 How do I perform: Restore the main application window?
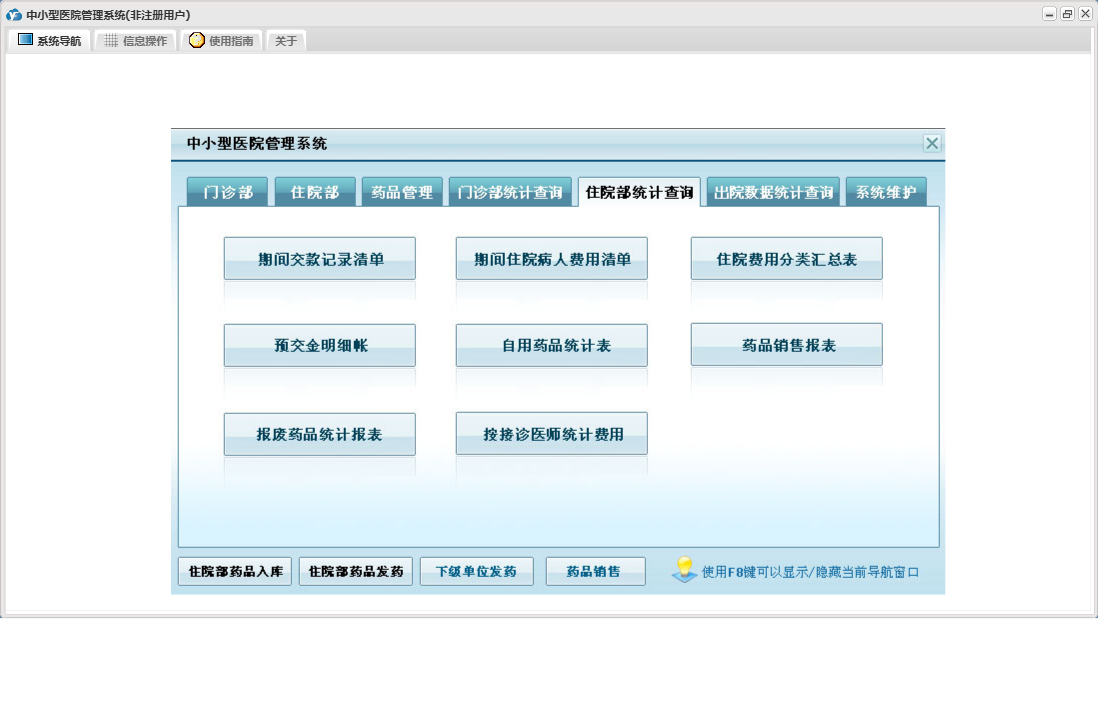pos(1067,14)
